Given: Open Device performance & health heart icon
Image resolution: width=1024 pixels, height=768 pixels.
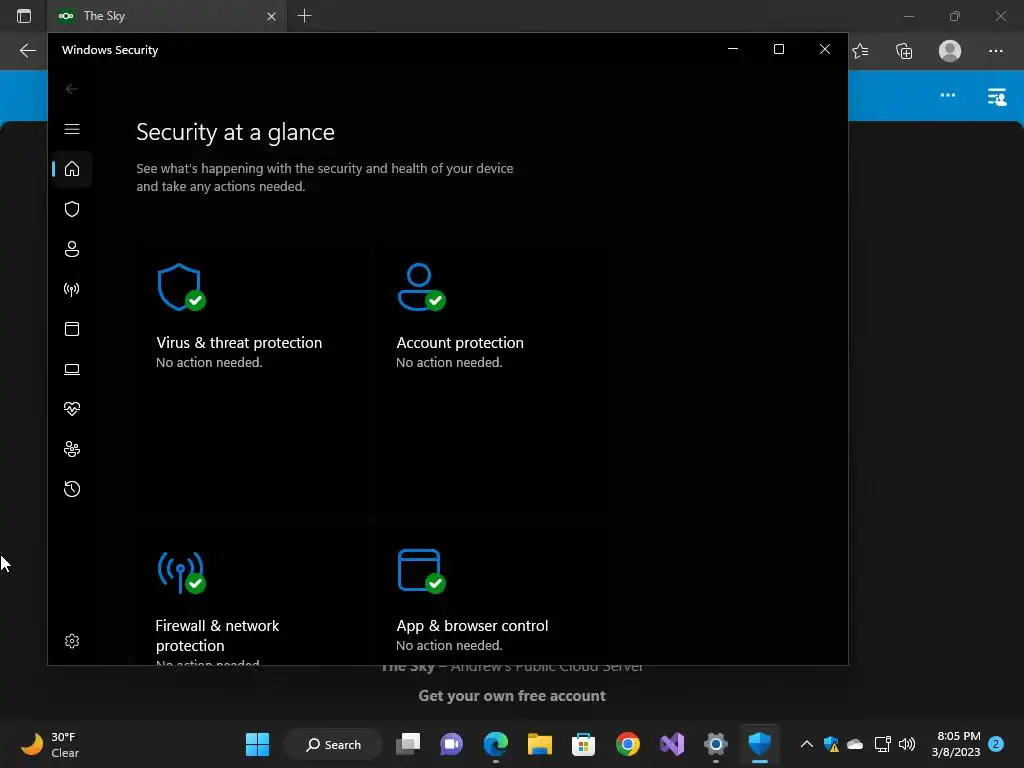Looking at the screenshot, I should (72, 409).
